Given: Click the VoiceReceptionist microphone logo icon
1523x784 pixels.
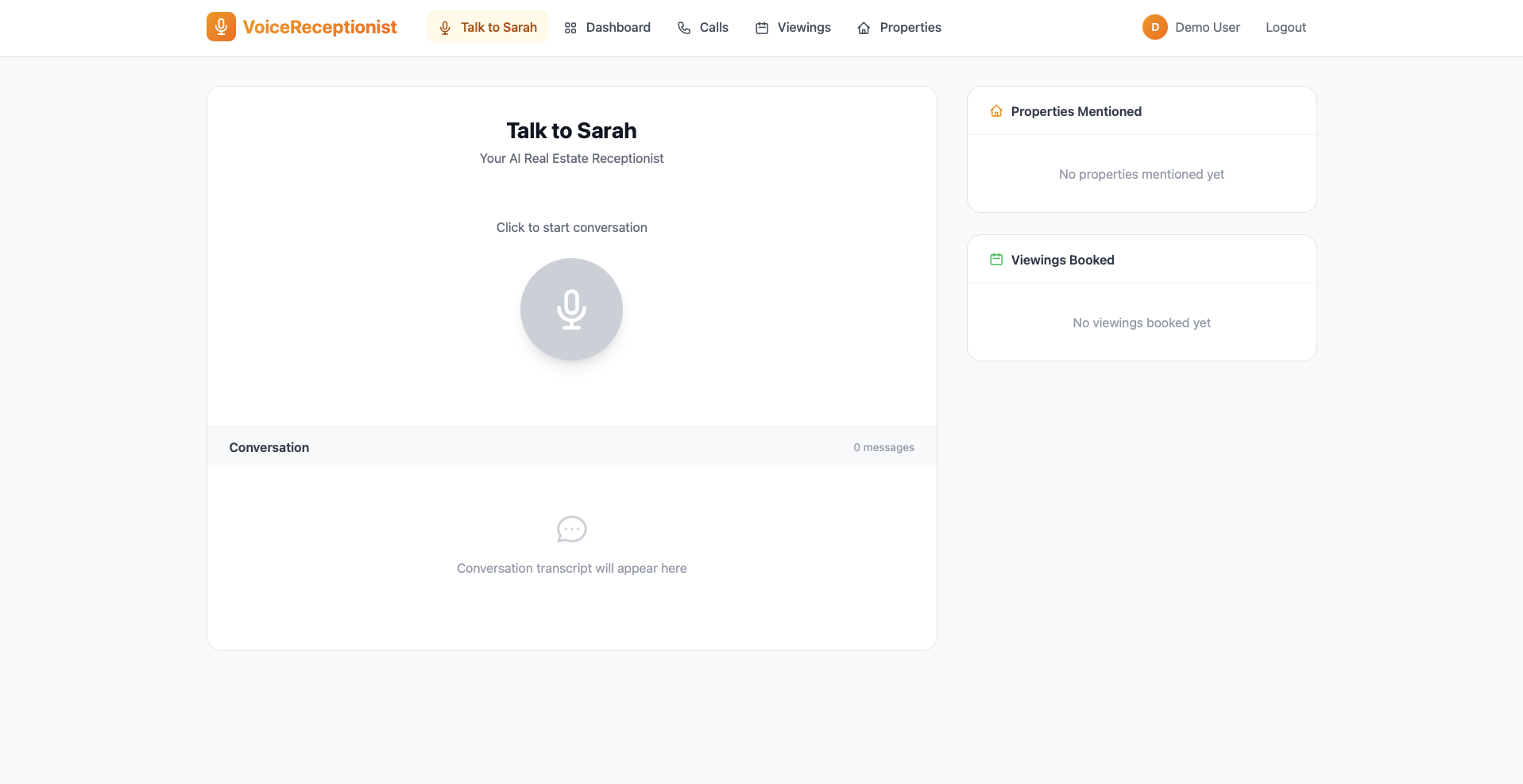Looking at the screenshot, I should coord(221,27).
